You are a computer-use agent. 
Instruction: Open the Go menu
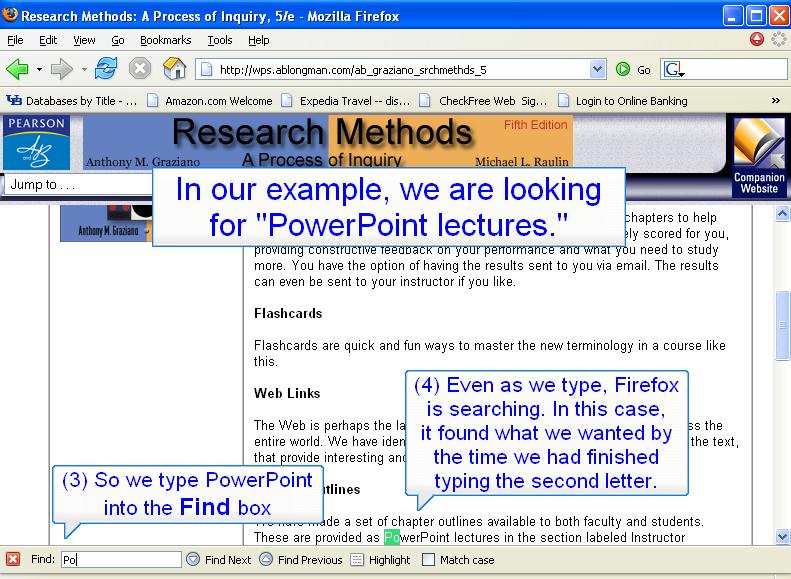(118, 40)
